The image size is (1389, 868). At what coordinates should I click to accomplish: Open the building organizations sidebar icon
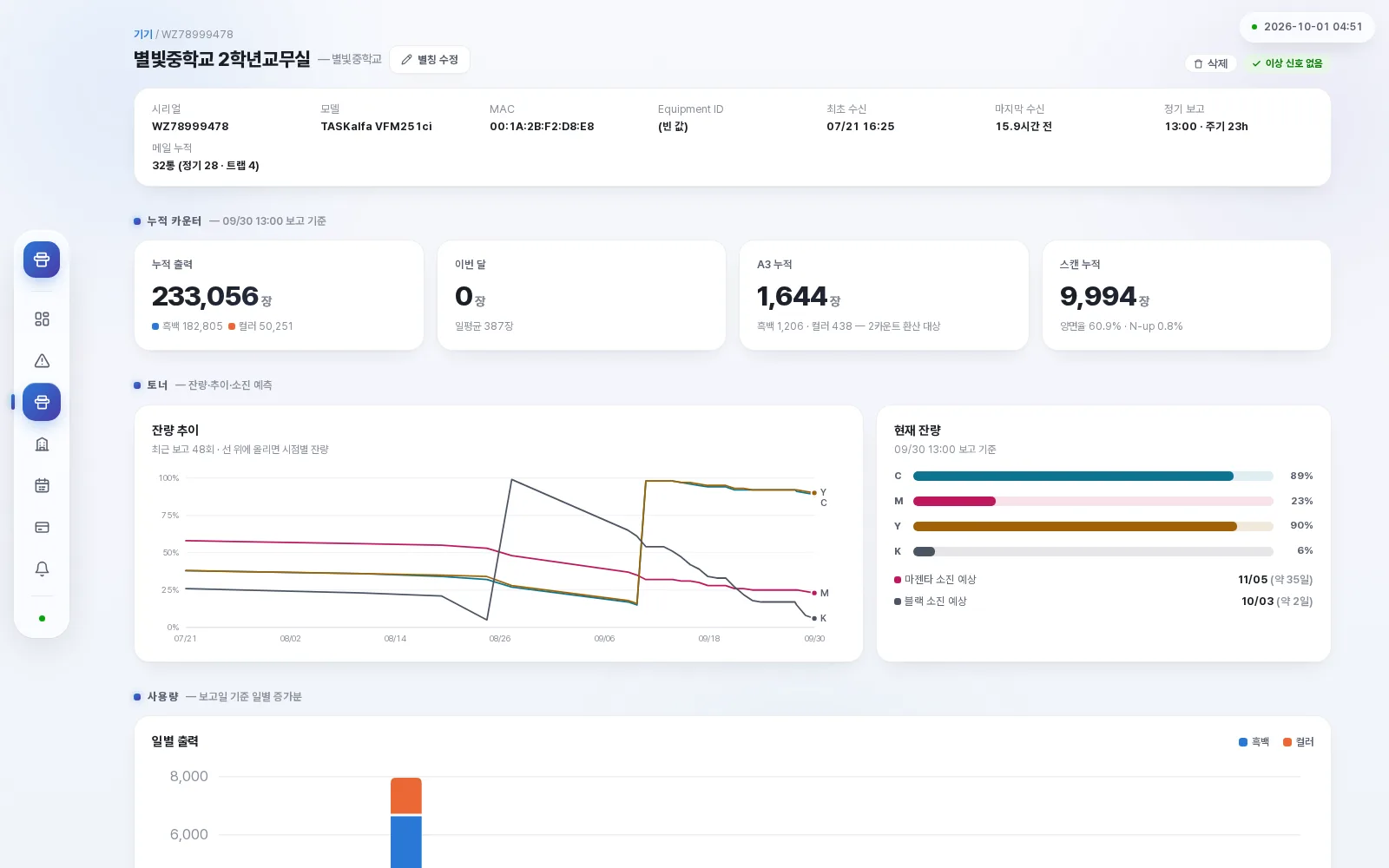click(x=42, y=444)
